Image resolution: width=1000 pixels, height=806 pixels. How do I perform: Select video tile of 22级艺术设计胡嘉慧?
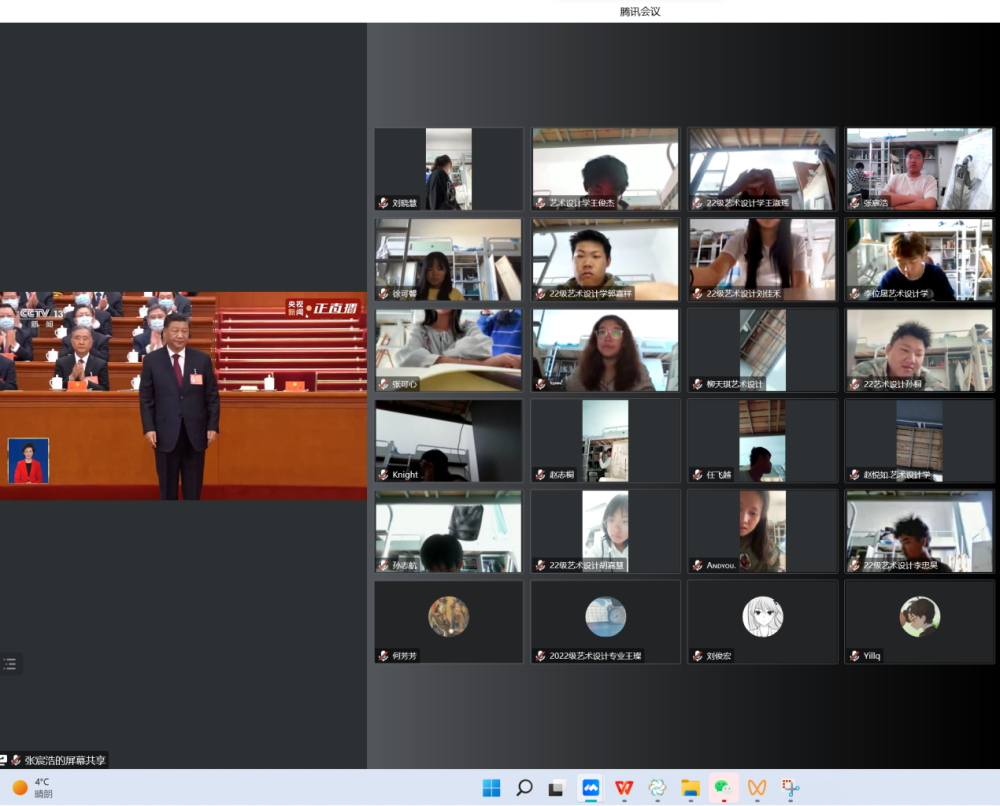pyautogui.click(x=605, y=531)
